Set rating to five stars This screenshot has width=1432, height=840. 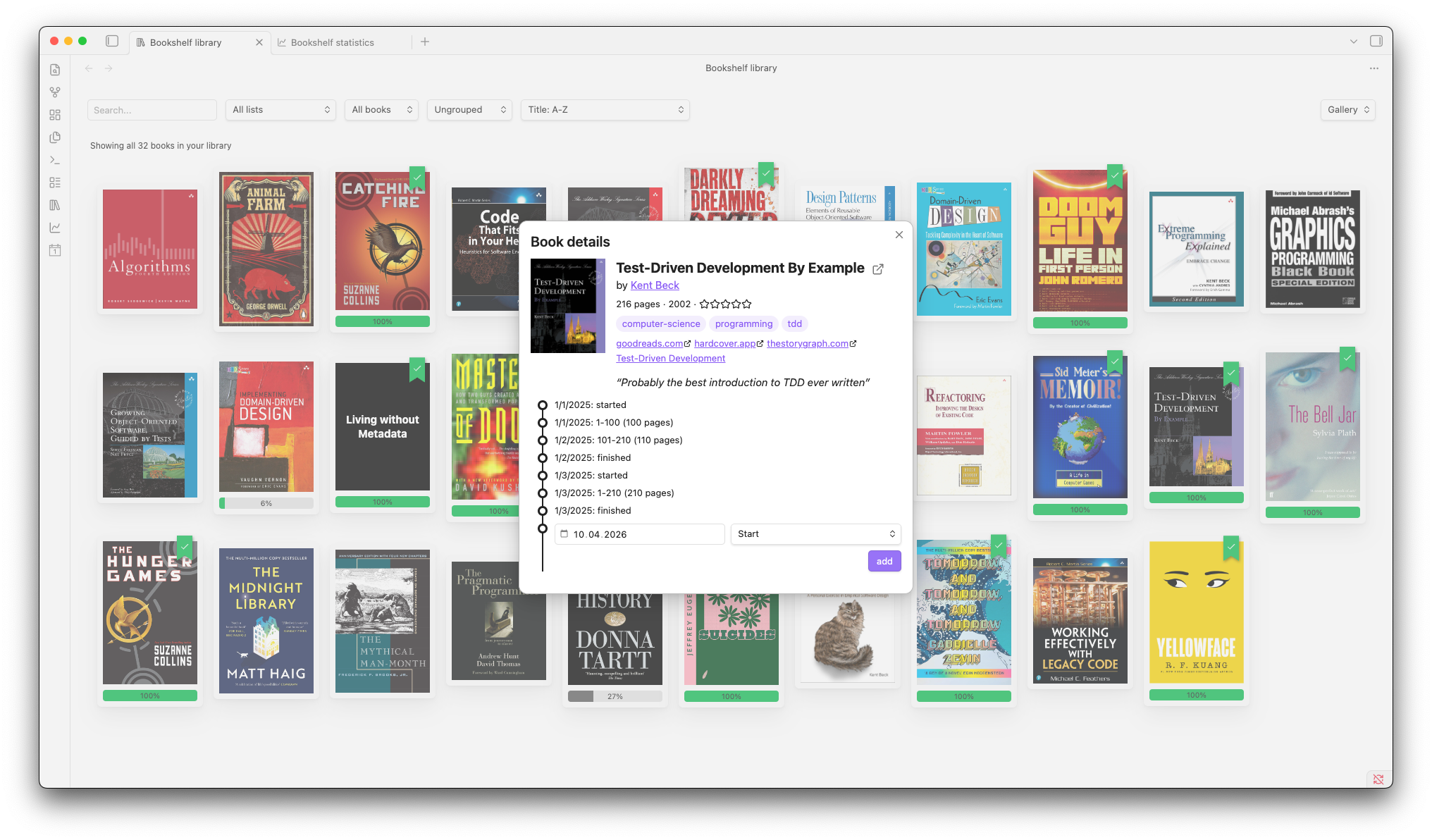coord(747,304)
